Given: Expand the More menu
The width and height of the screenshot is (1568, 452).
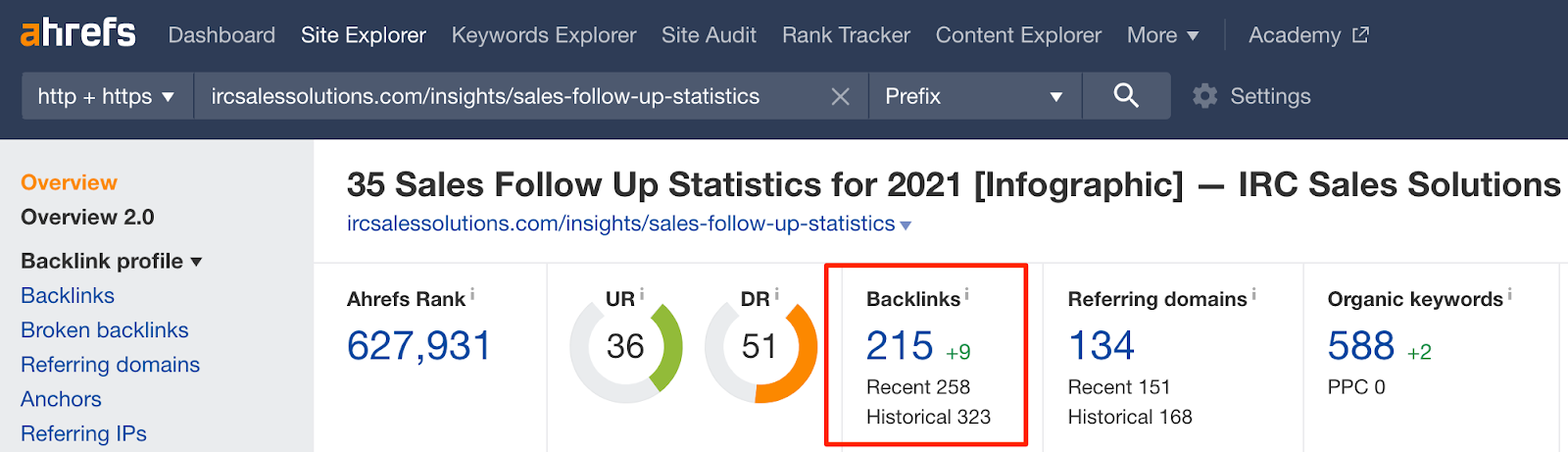Looking at the screenshot, I should 1162,35.
